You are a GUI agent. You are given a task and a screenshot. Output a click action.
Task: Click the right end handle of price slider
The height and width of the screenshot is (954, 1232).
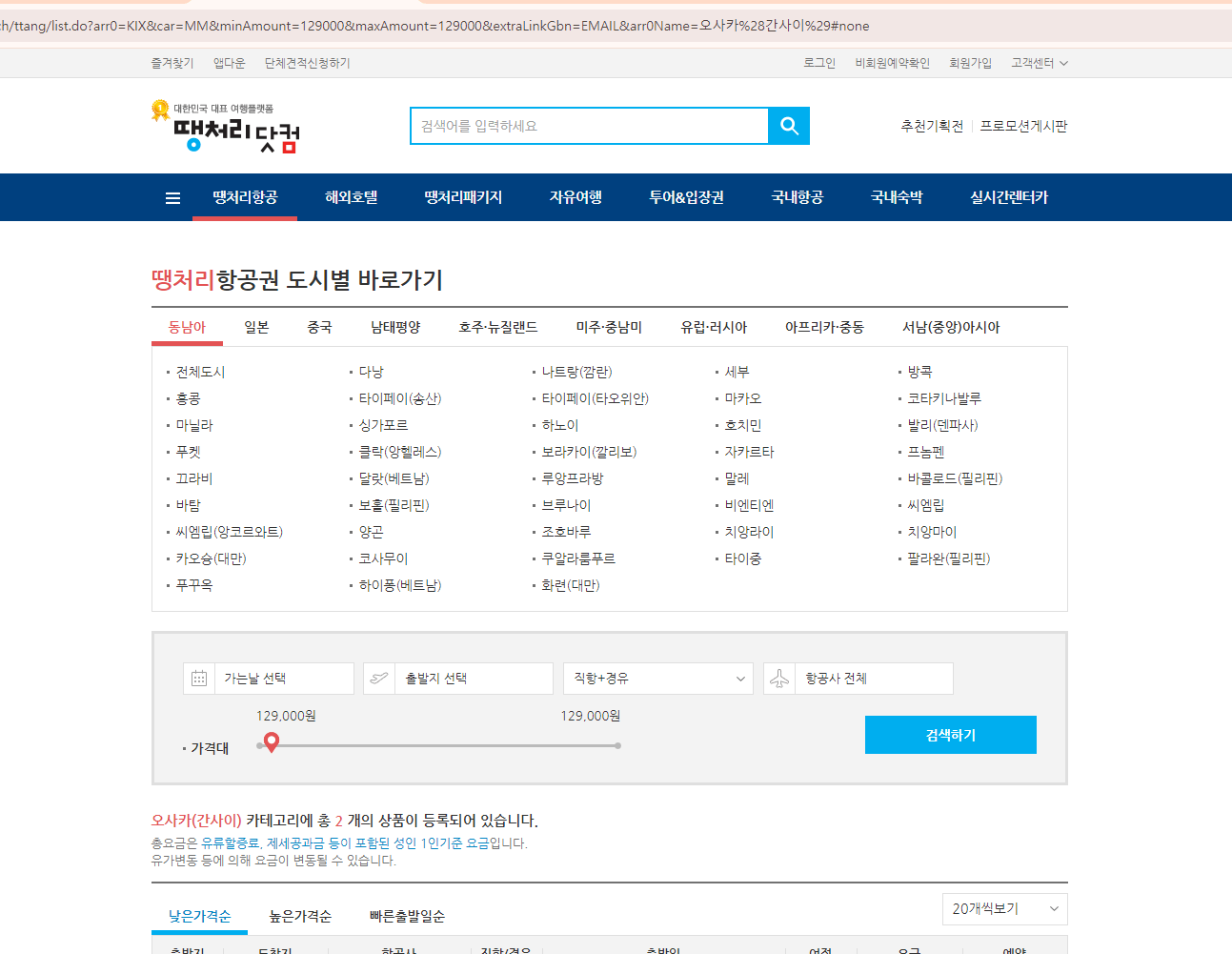tap(618, 745)
